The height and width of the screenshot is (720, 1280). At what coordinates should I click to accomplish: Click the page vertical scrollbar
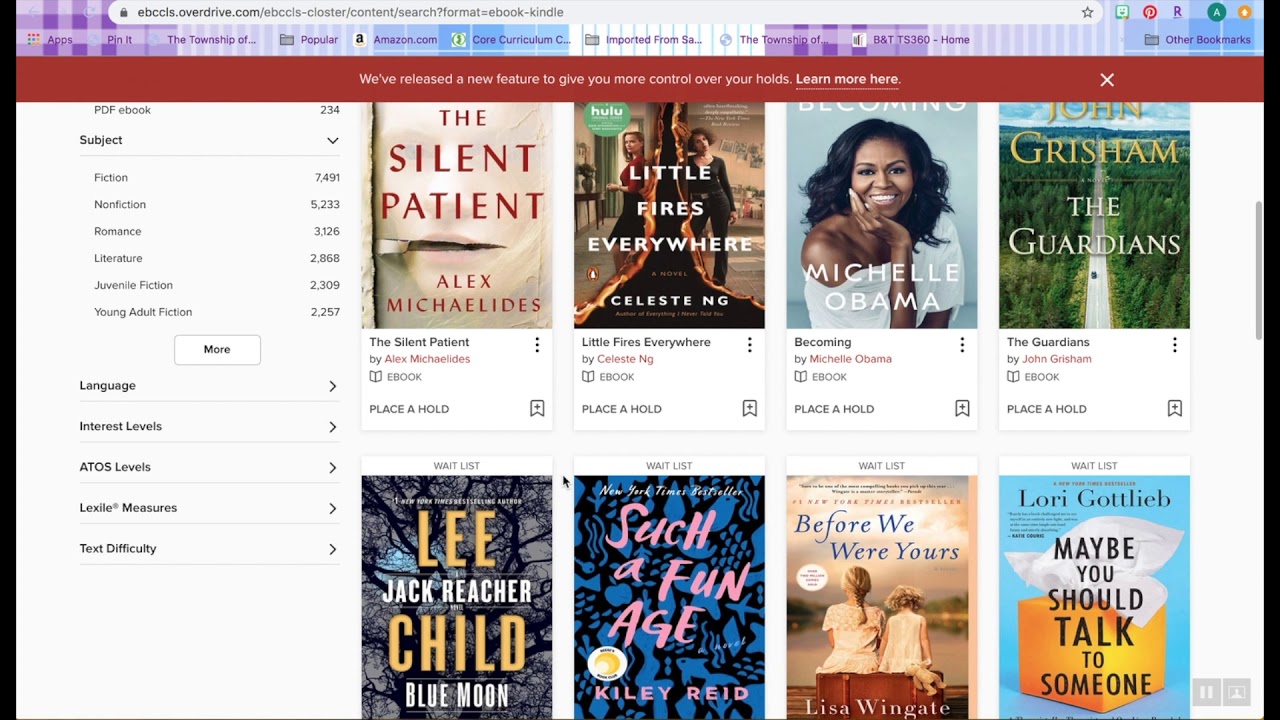pos(1259,270)
